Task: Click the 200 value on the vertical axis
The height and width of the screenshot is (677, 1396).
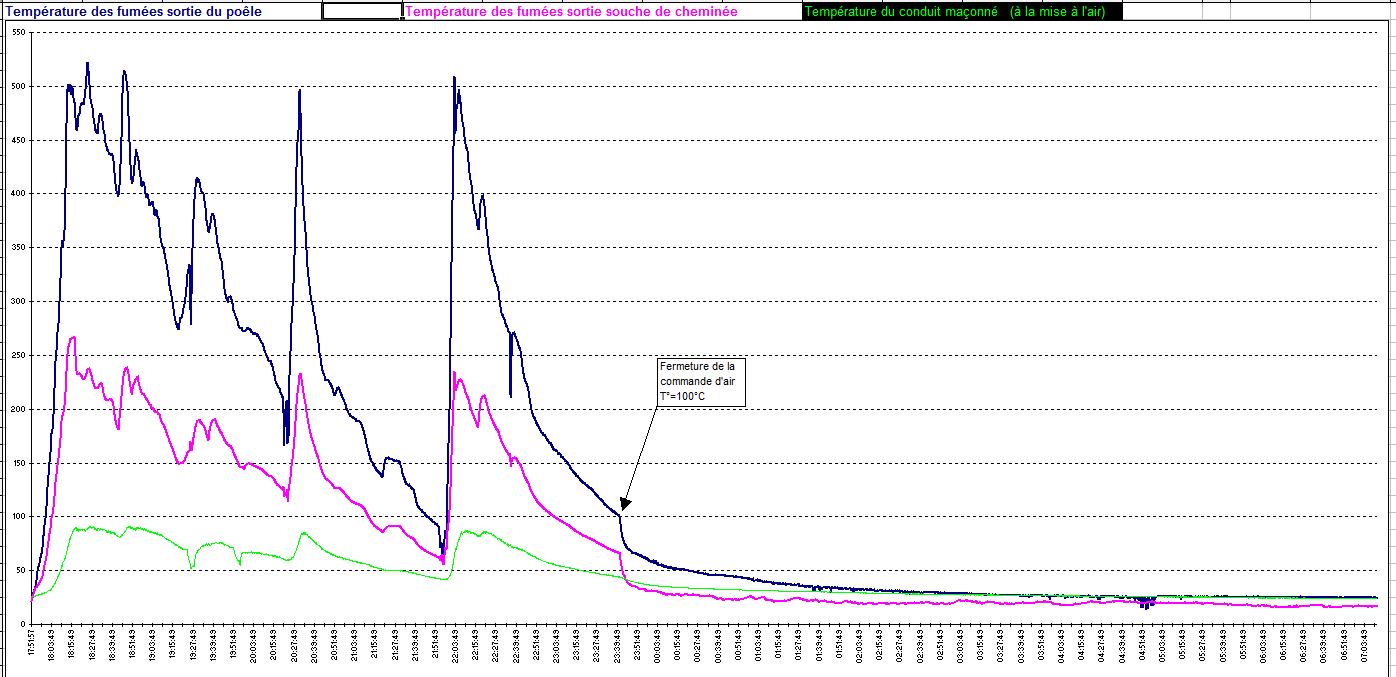Action: [x=18, y=409]
